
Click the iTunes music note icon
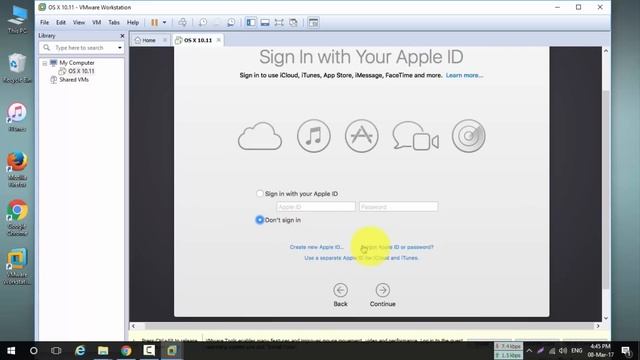[x=313, y=136]
